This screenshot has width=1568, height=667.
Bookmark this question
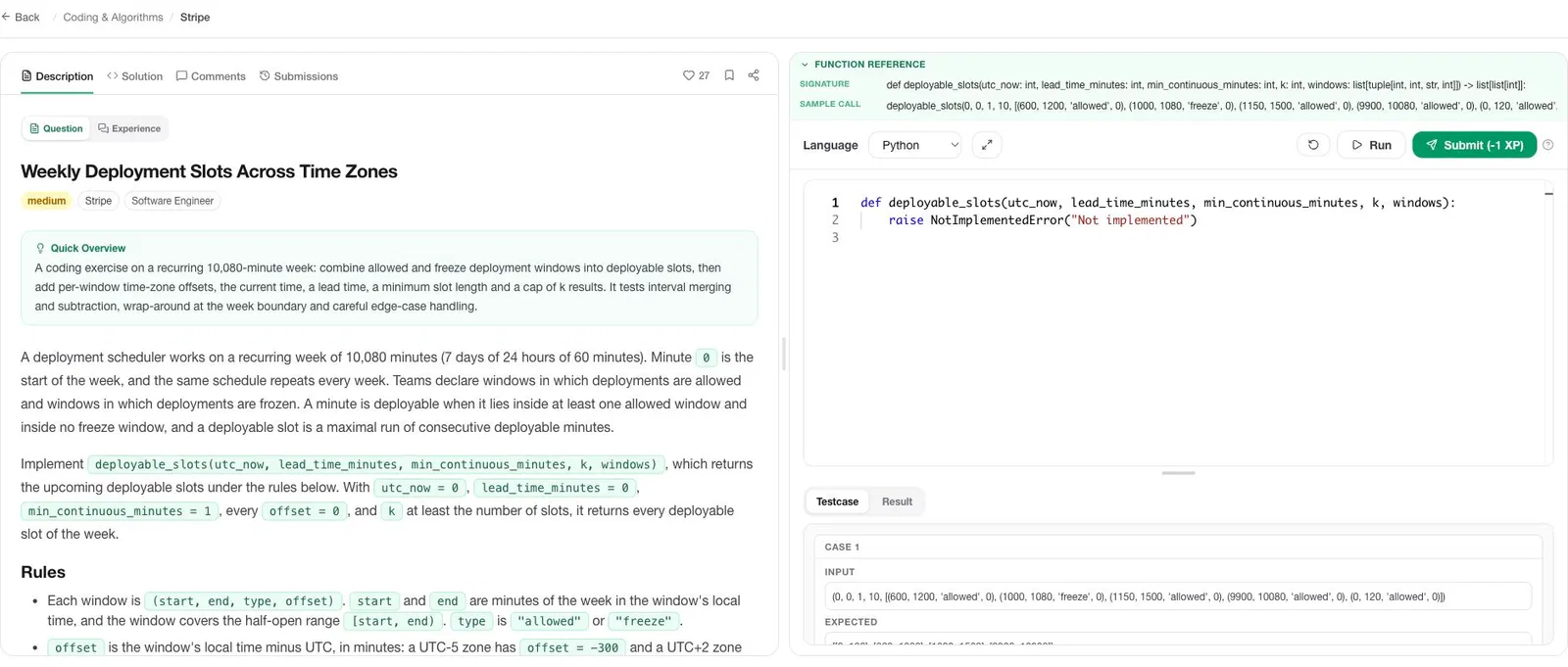point(729,75)
